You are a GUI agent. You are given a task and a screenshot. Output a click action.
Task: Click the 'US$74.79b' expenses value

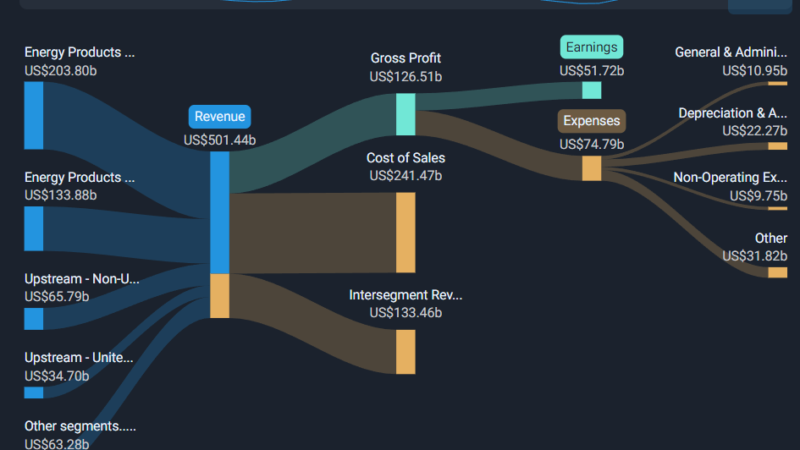[591, 144]
